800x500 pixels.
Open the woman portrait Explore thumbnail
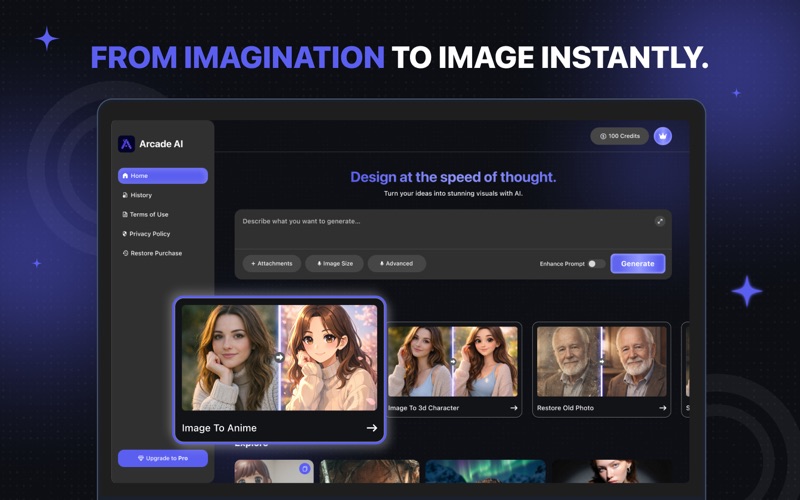click(x=612, y=471)
